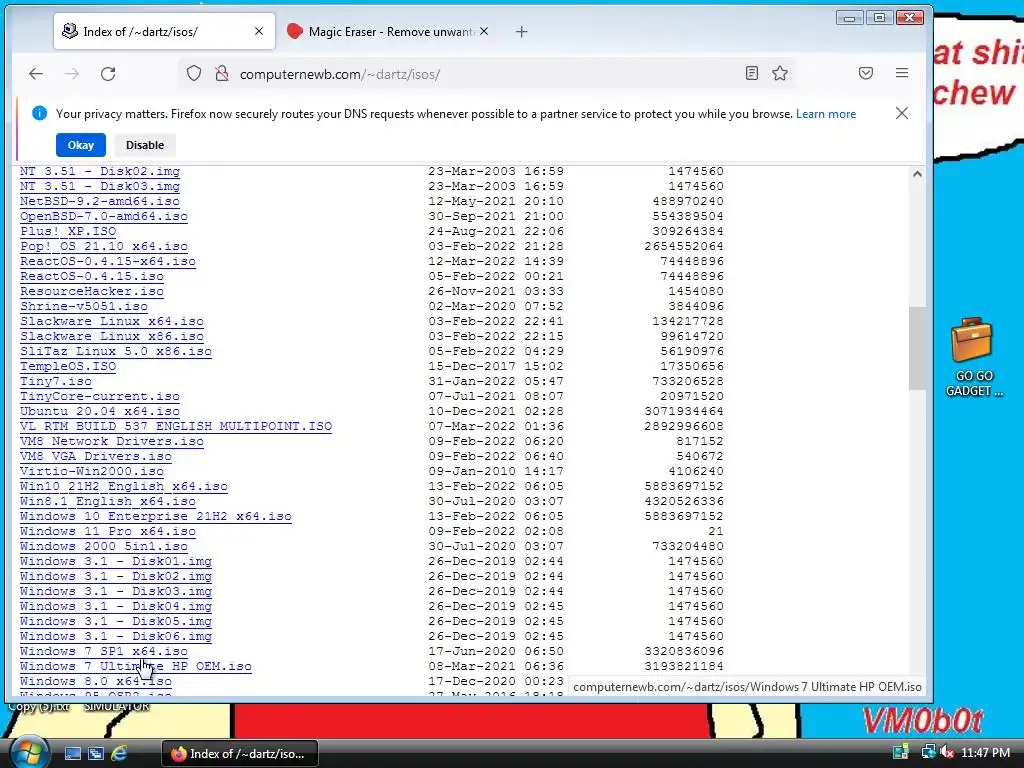Open OpenBSD-7.0-amd64.iso link
1024x768 pixels.
click(x=104, y=216)
